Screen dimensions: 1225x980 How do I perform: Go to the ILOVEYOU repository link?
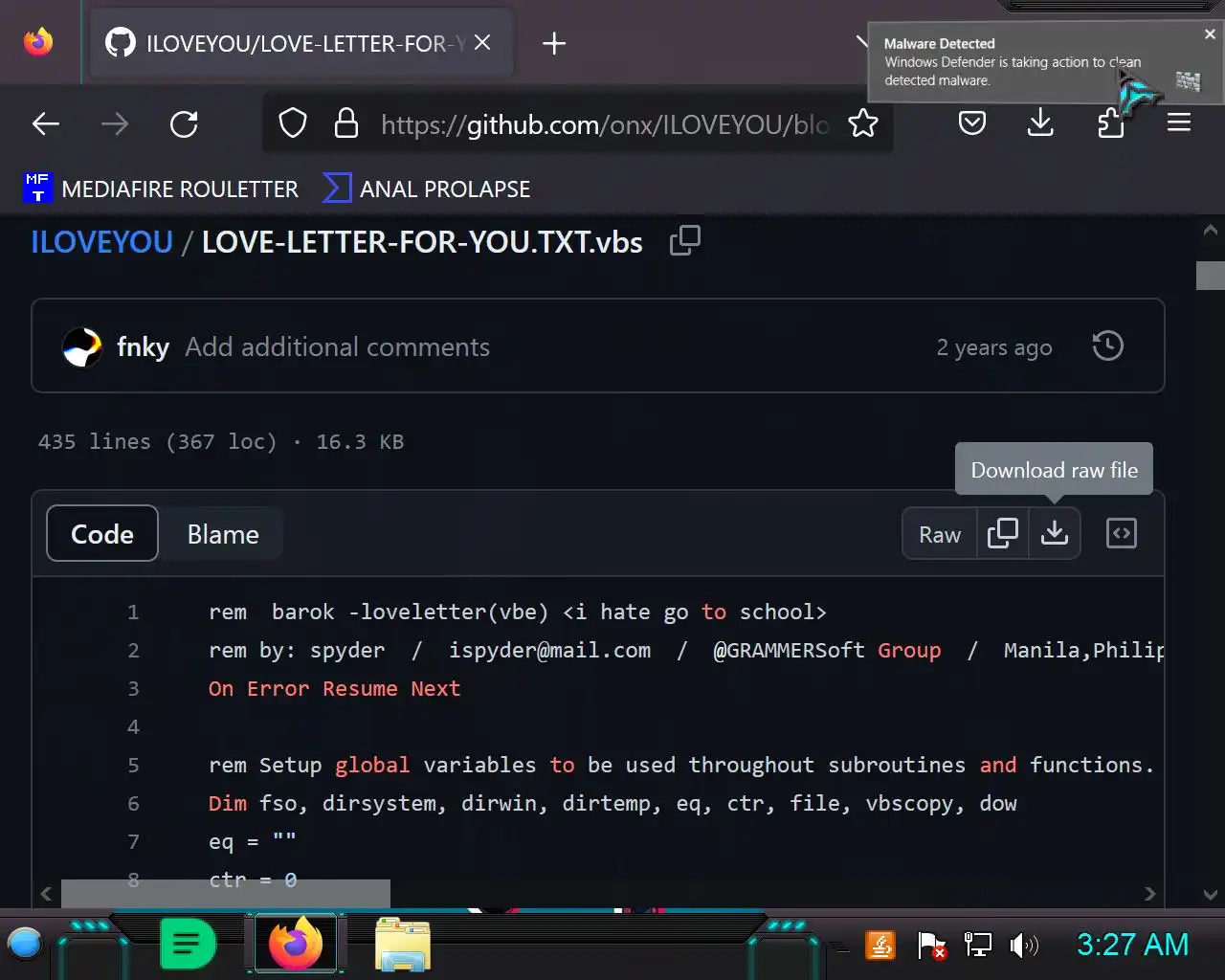(101, 242)
